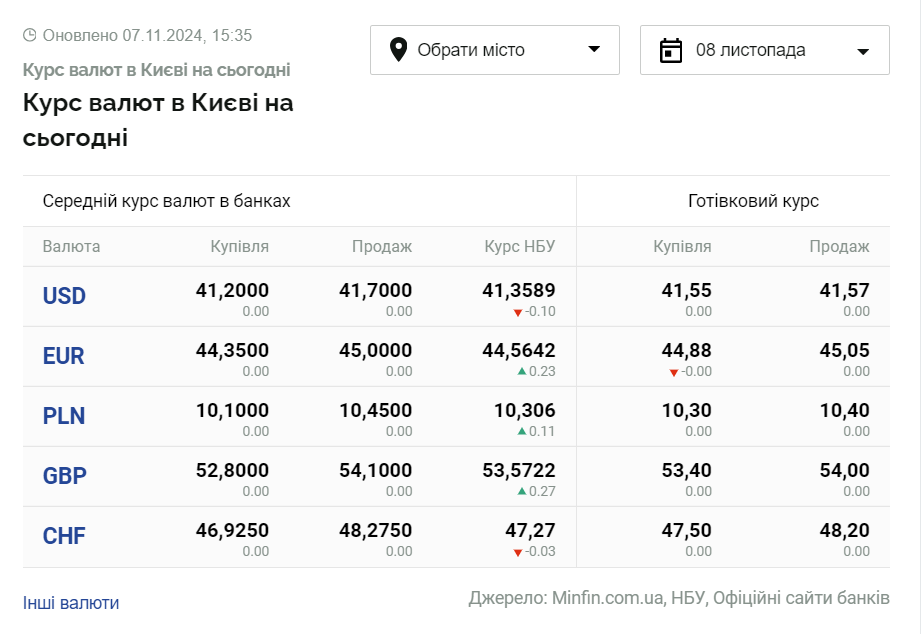Click red down arrow by -0.10
Image resolution: width=921 pixels, height=634 pixels.
pyautogui.click(x=517, y=313)
